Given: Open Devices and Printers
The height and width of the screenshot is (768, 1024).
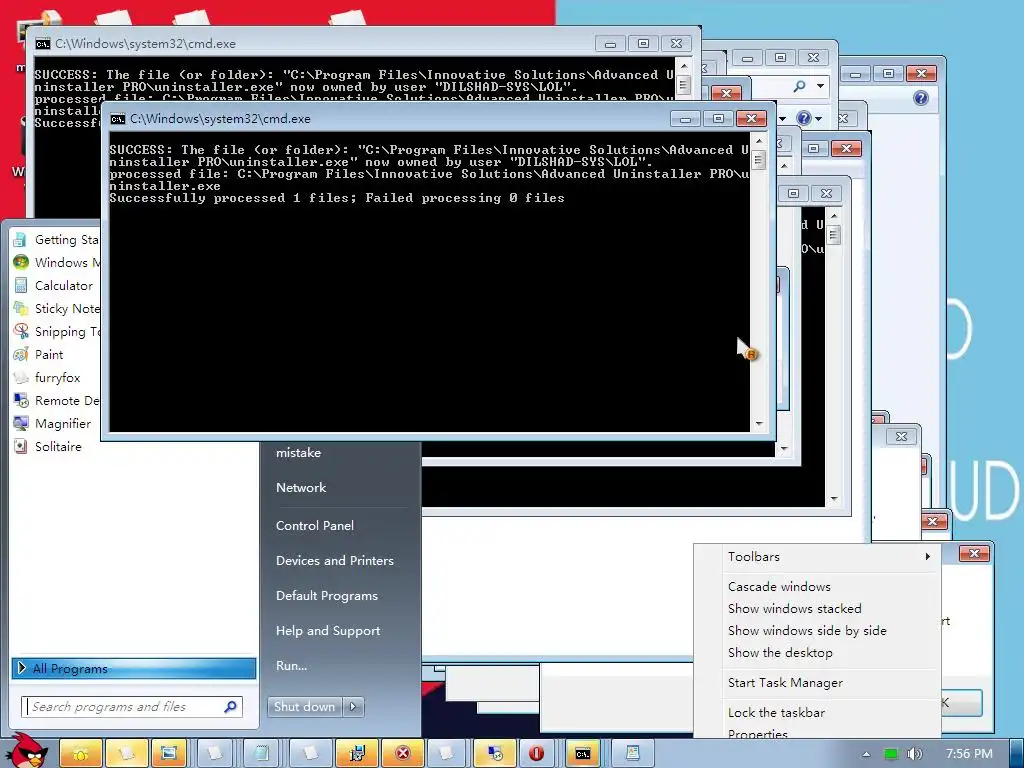Looking at the screenshot, I should click(334, 560).
